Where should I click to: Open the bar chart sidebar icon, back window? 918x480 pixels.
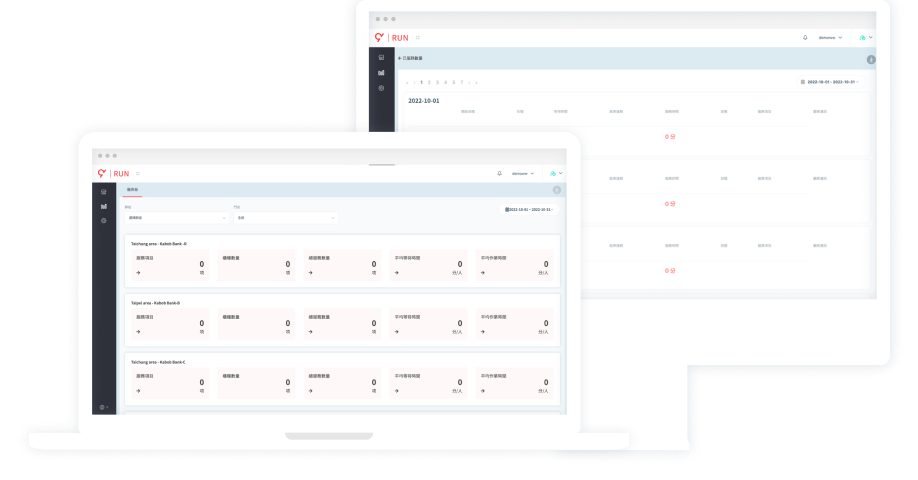[x=381, y=73]
